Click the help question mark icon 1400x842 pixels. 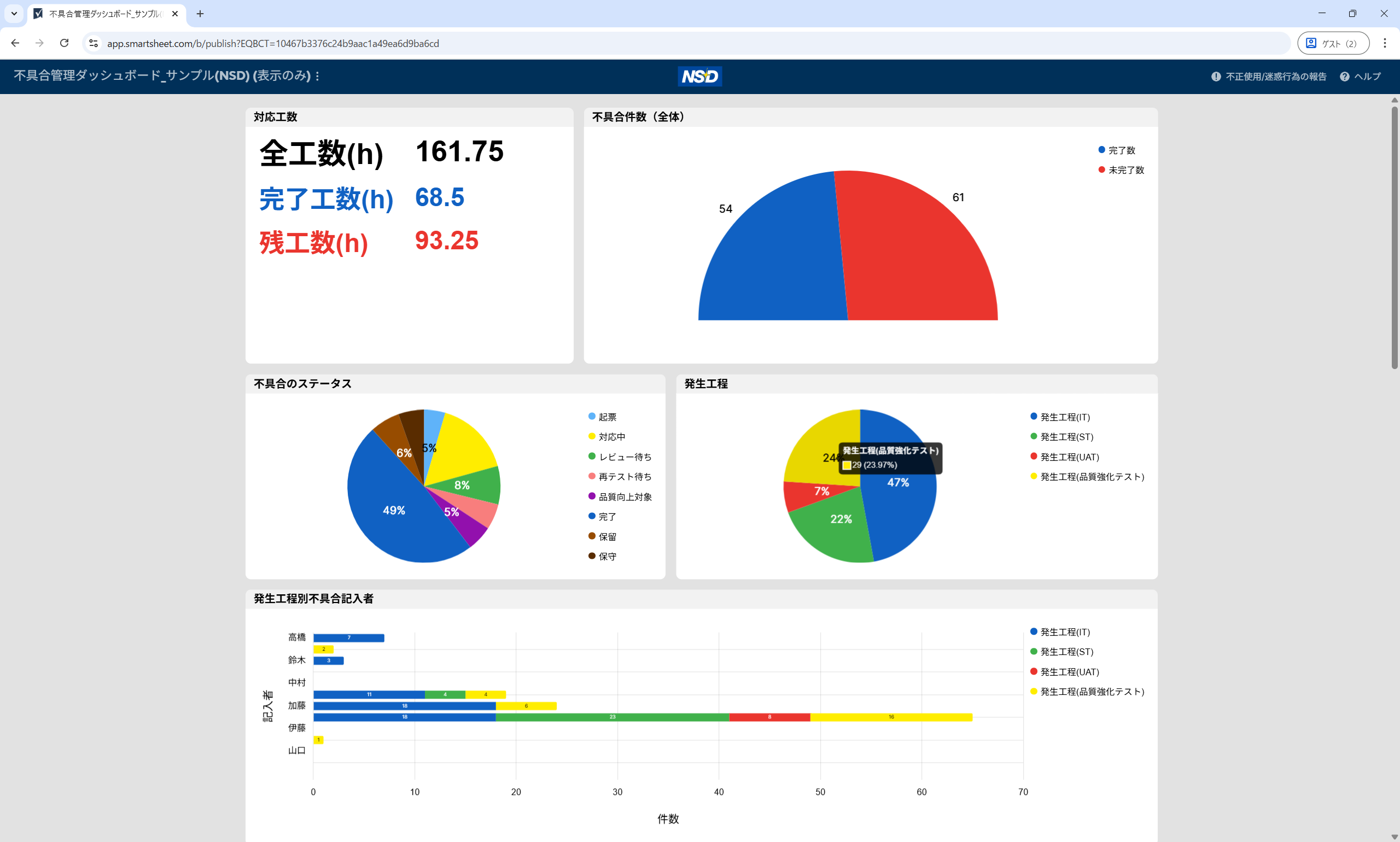click(1344, 77)
